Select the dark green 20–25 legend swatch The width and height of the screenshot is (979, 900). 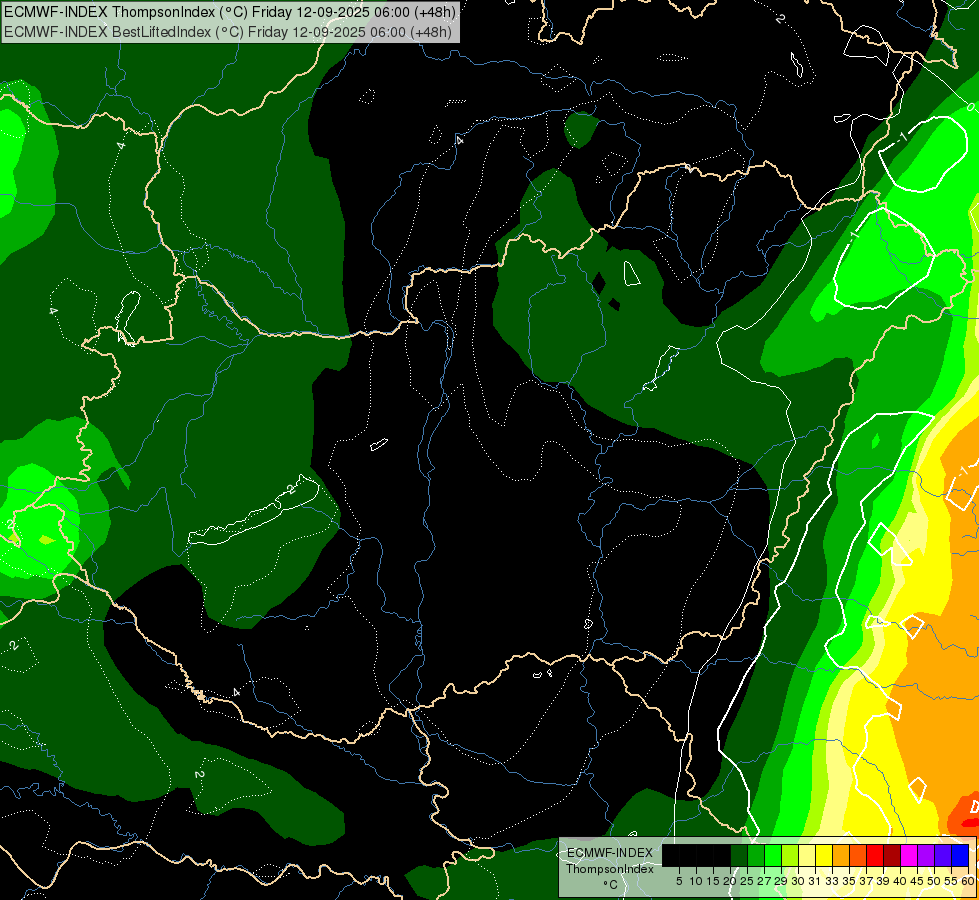739,856
